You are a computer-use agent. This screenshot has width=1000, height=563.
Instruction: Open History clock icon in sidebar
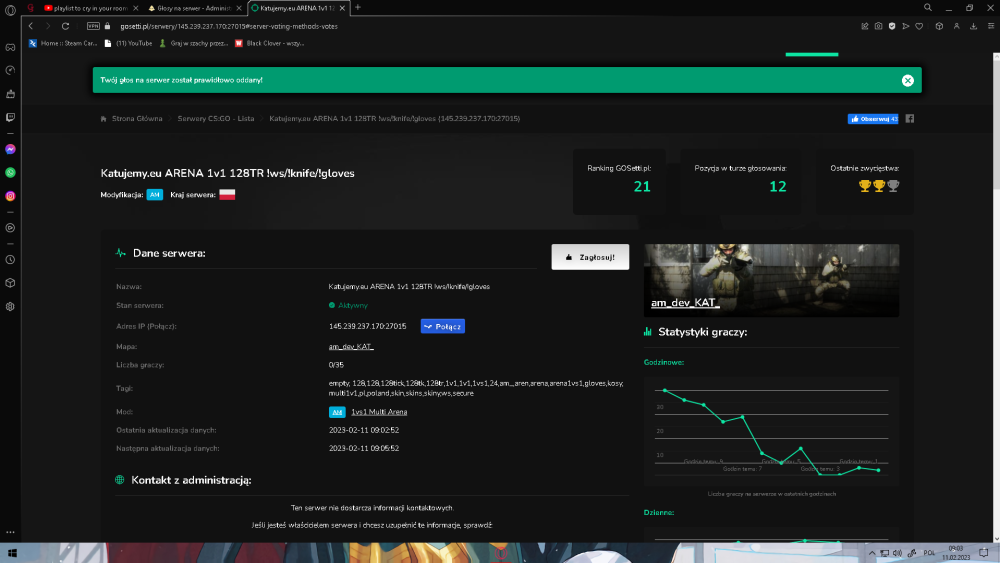pyautogui.click(x=10, y=260)
